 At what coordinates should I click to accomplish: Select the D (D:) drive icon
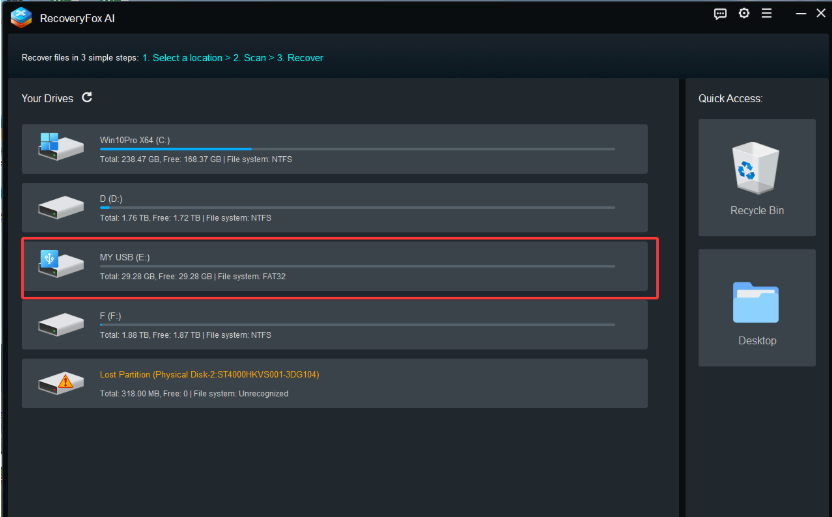(60, 208)
